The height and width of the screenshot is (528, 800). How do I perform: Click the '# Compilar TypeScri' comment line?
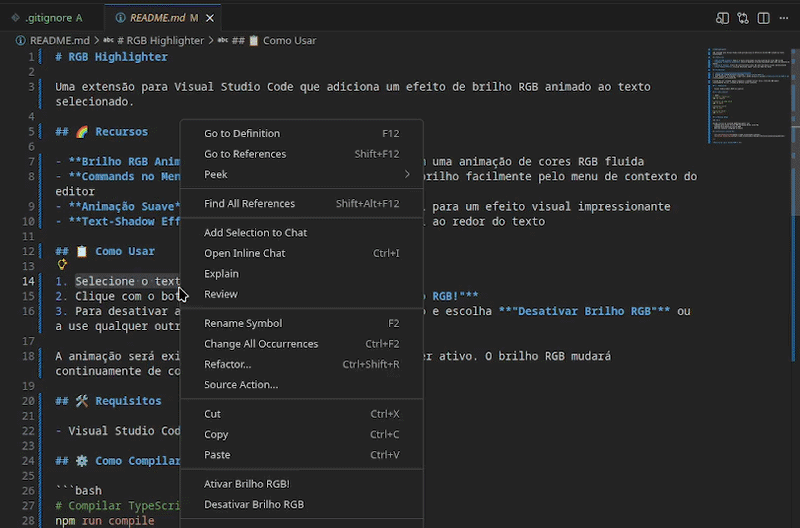[118, 506]
